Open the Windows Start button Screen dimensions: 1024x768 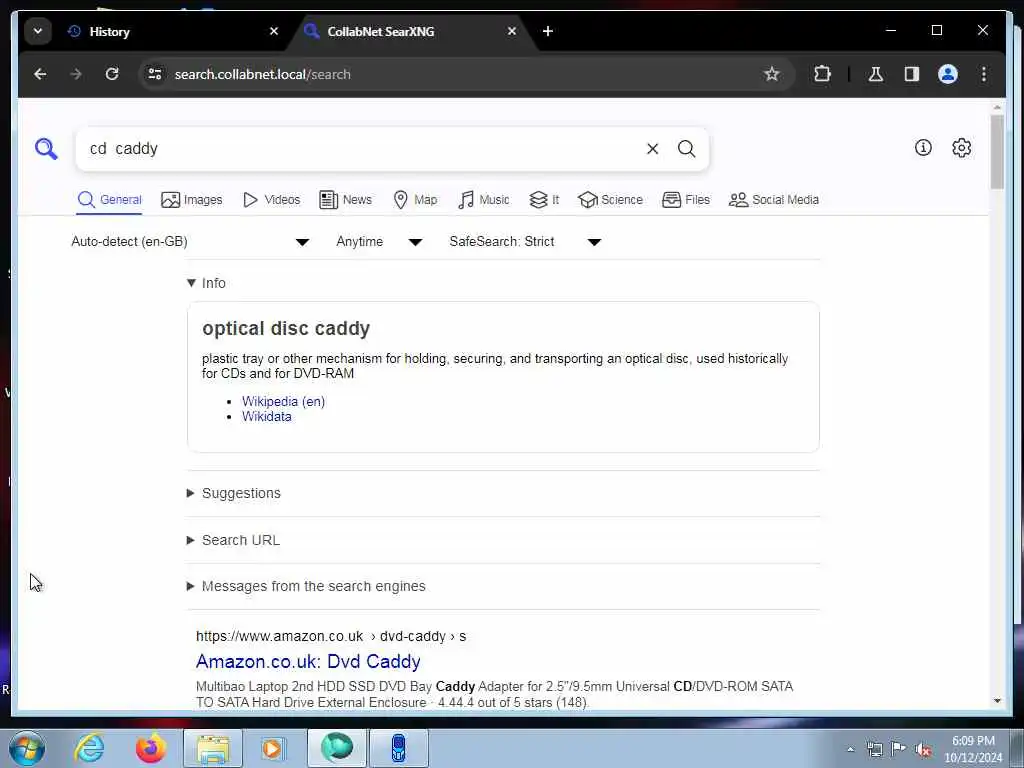[27, 748]
